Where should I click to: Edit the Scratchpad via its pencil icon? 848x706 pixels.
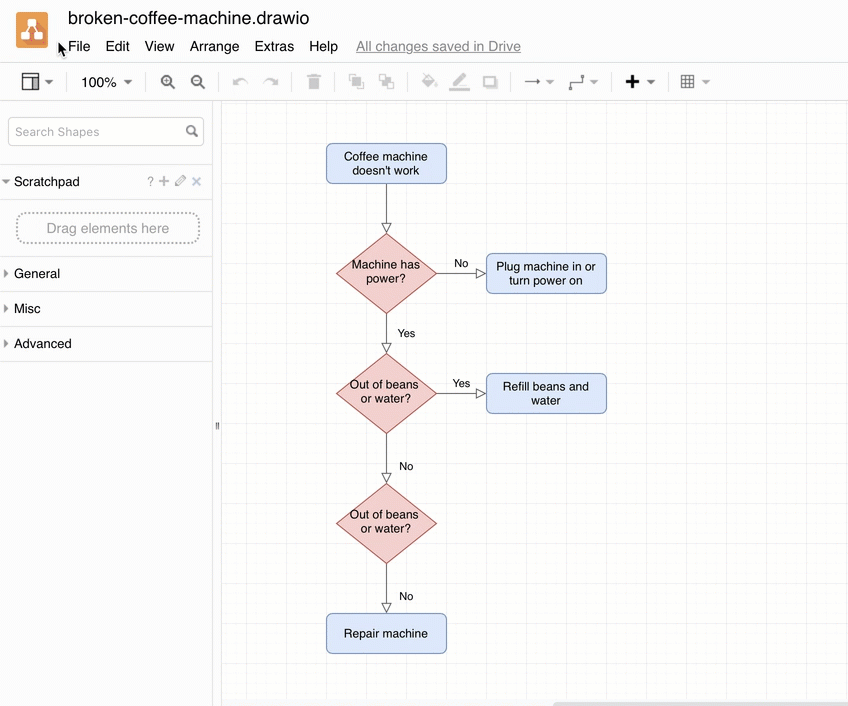click(x=180, y=181)
